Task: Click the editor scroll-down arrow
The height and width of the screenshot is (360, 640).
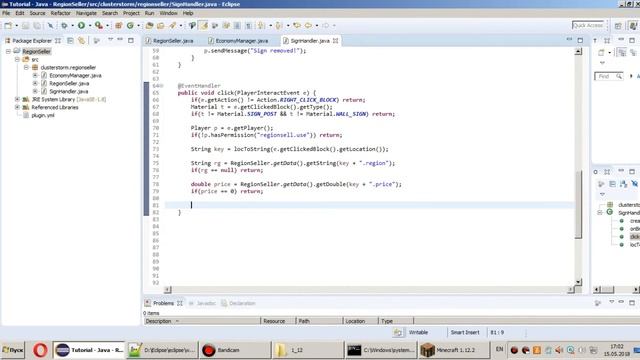Action: pos(578,282)
